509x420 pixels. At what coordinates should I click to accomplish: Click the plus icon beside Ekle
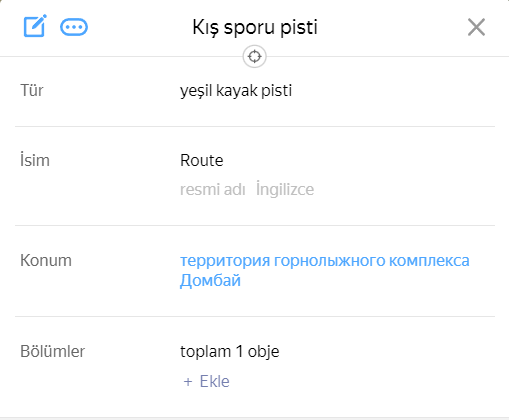[x=188, y=382]
